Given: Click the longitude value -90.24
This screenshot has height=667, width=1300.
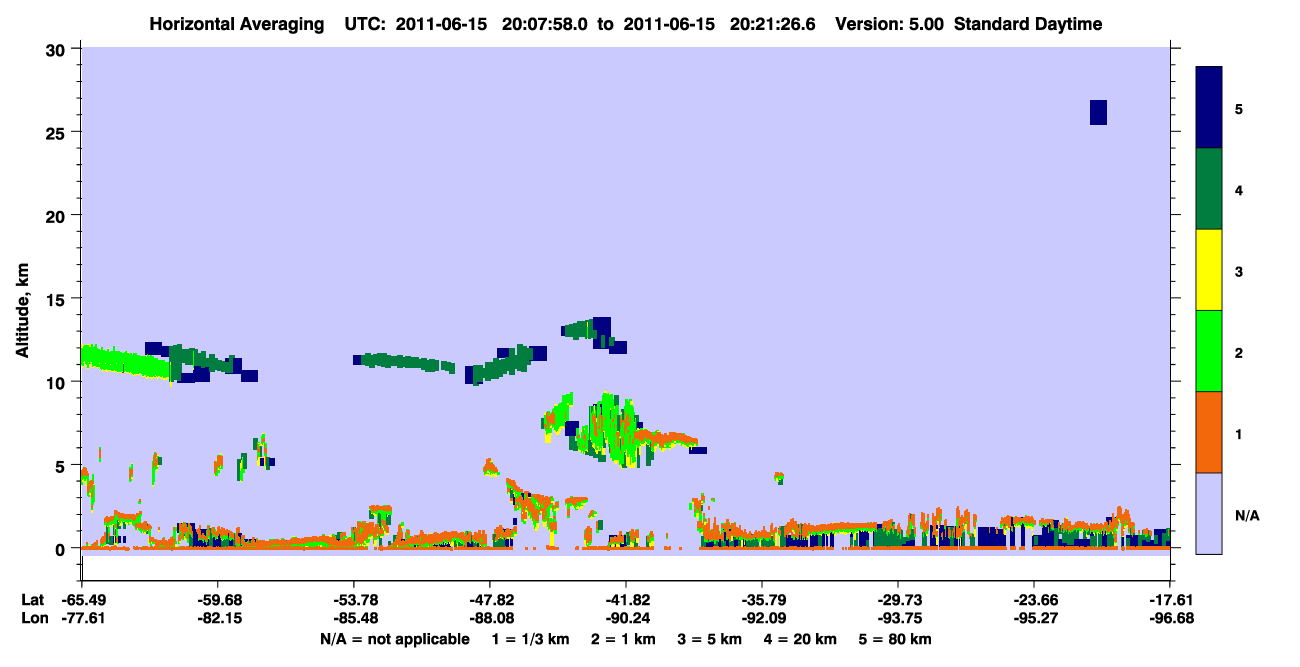Looking at the screenshot, I should (x=626, y=618).
